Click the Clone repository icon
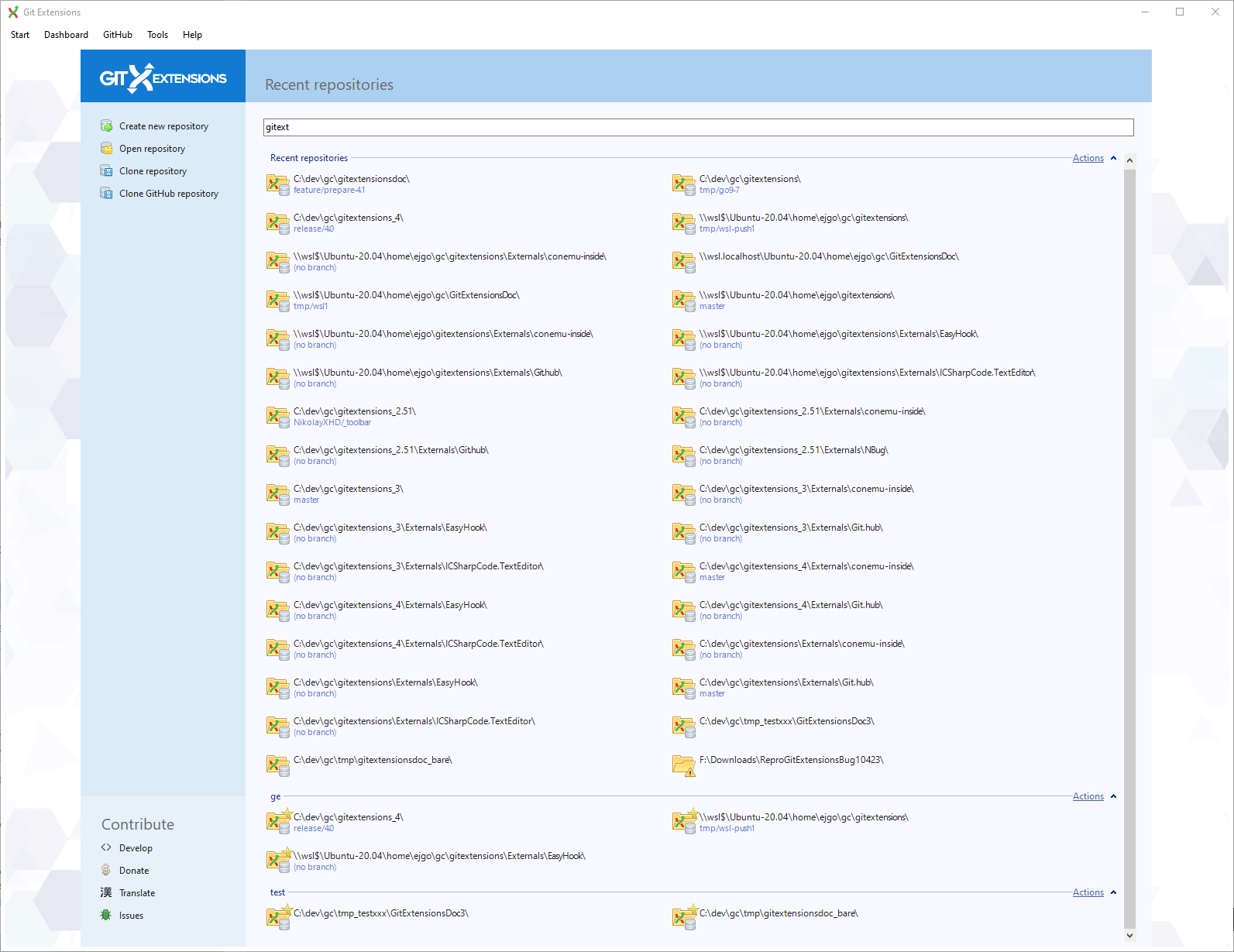 point(106,171)
